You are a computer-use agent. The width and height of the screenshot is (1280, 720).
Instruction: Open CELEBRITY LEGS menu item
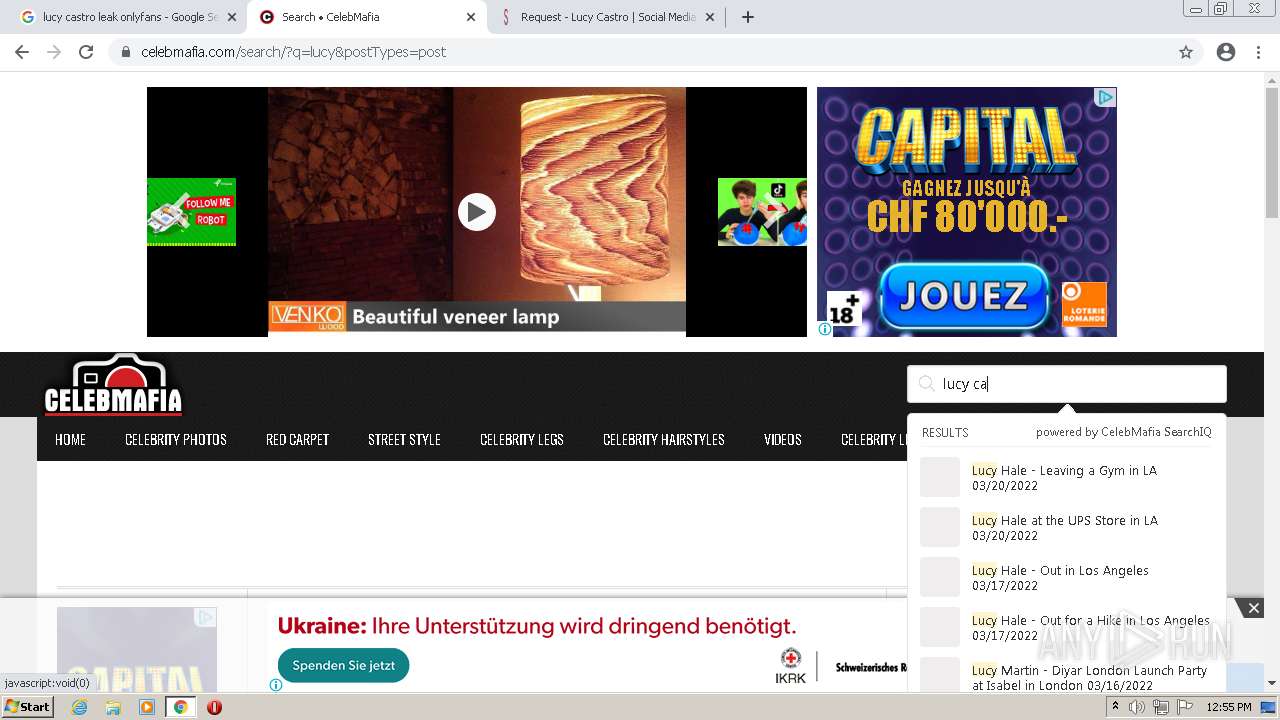click(x=522, y=440)
